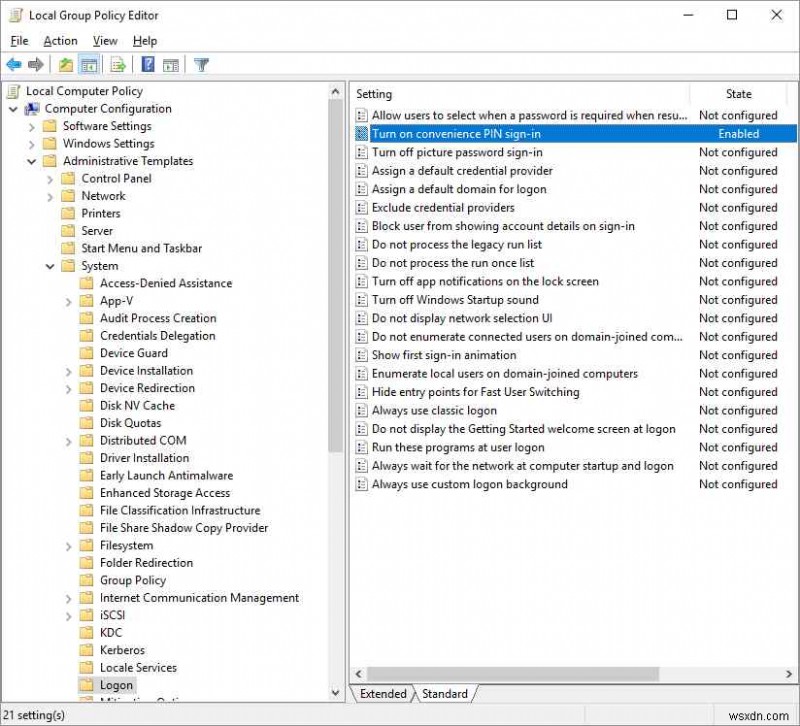Screen dimensions: 800x726
Task: Click the Export List toolbar icon
Action: point(116,64)
